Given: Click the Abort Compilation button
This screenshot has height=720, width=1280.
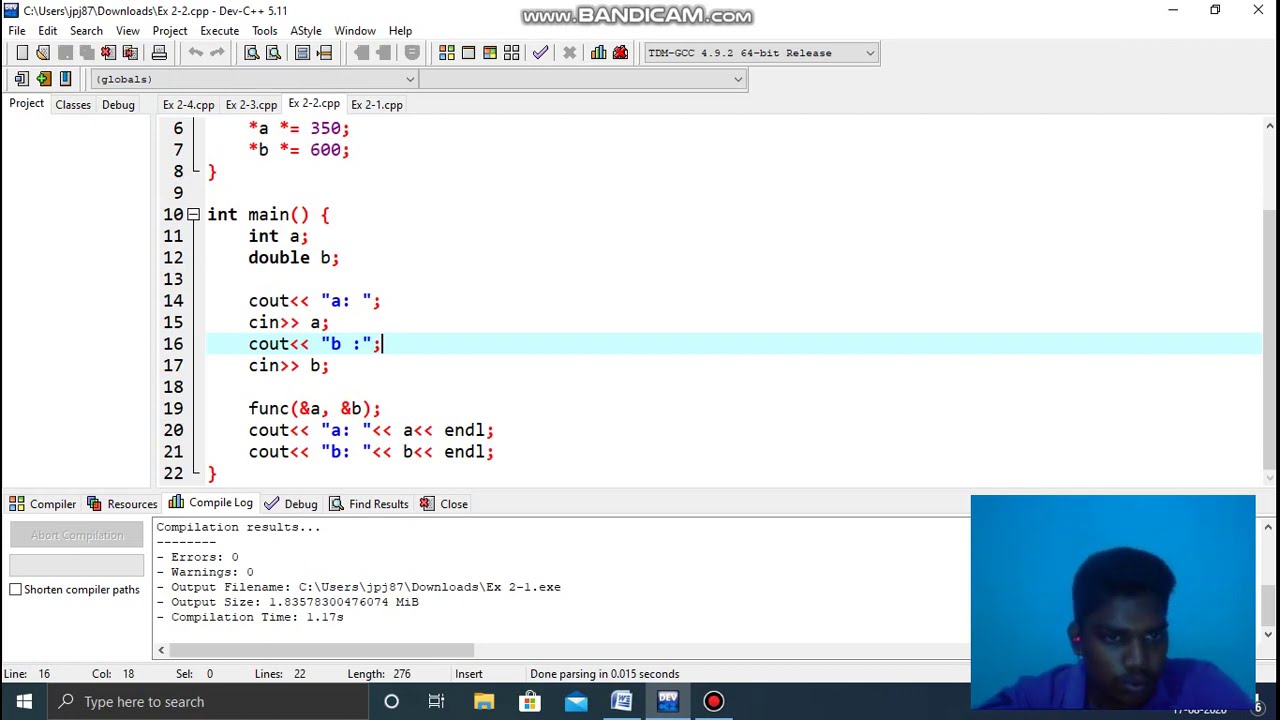Looking at the screenshot, I should (77, 535).
